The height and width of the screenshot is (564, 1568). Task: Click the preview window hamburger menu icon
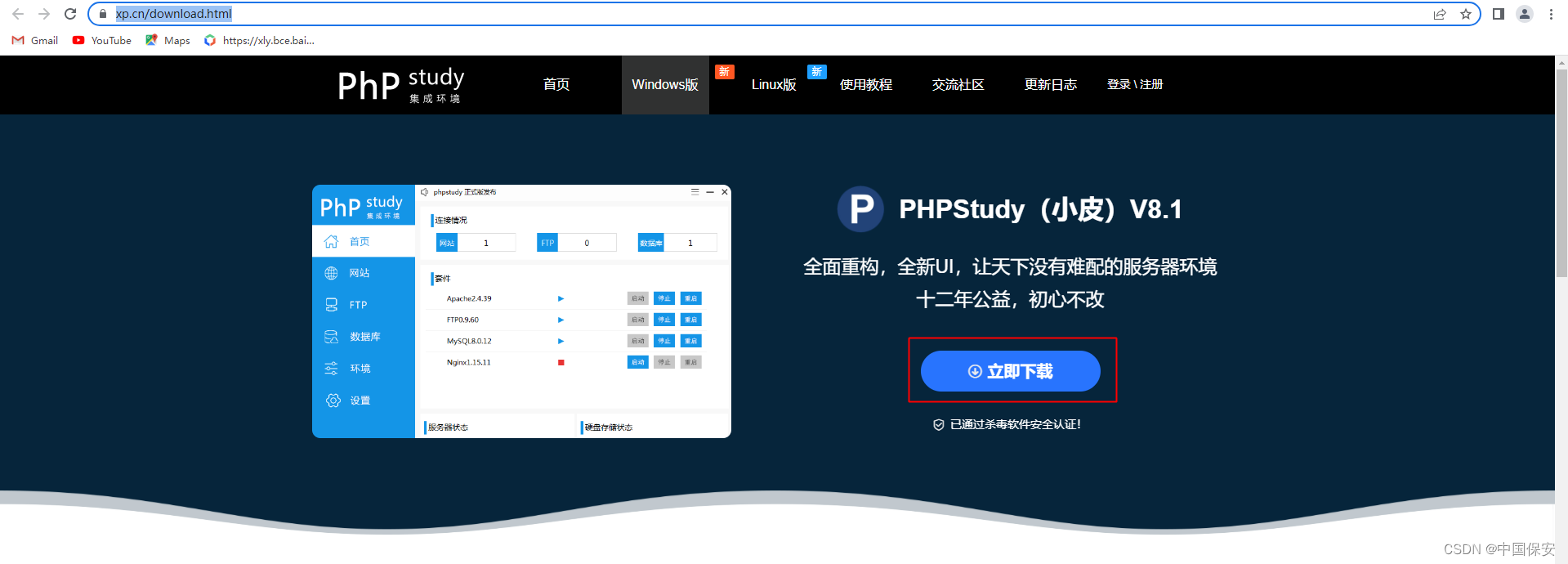click(695, 192)
